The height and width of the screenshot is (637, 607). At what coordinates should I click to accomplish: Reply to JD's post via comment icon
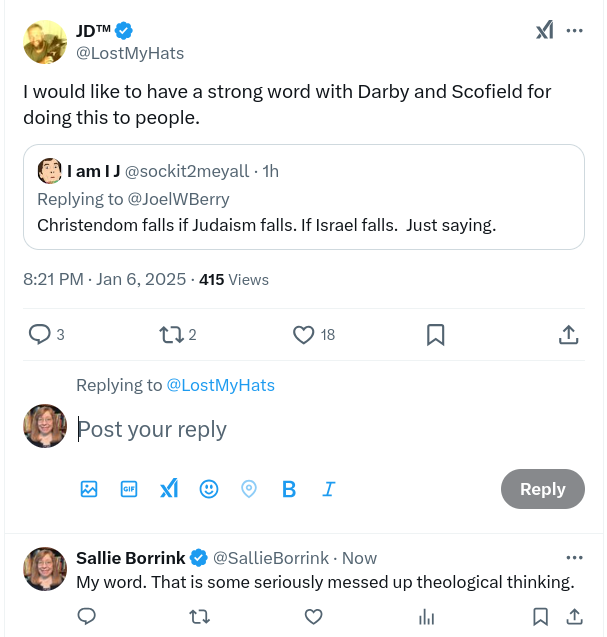(40, 335)
